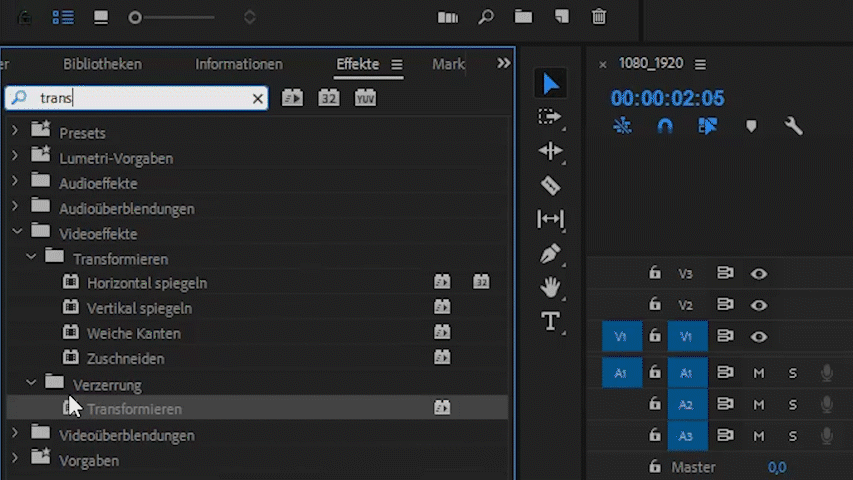Select the Ripple Edit tool

pos(550,151)
